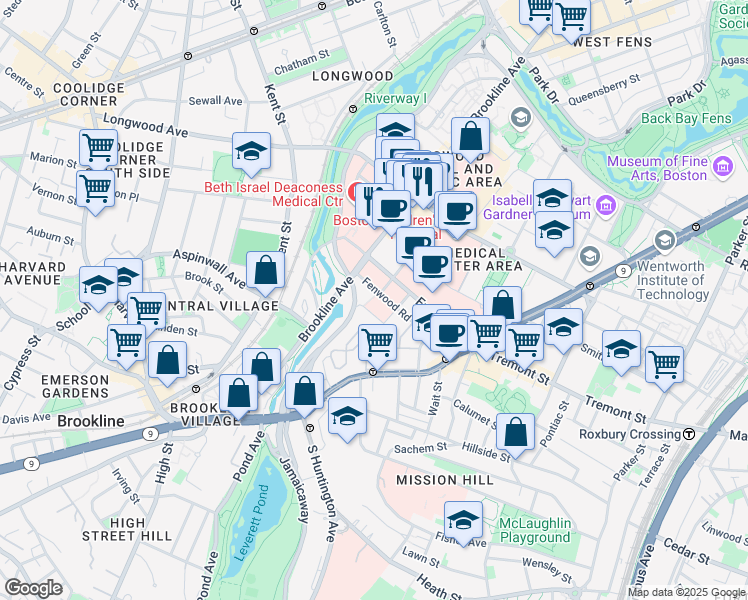The width and height of the screenshot is (748, 600).
Task: Select the Heath St street label
Action: tap(439, 587)
